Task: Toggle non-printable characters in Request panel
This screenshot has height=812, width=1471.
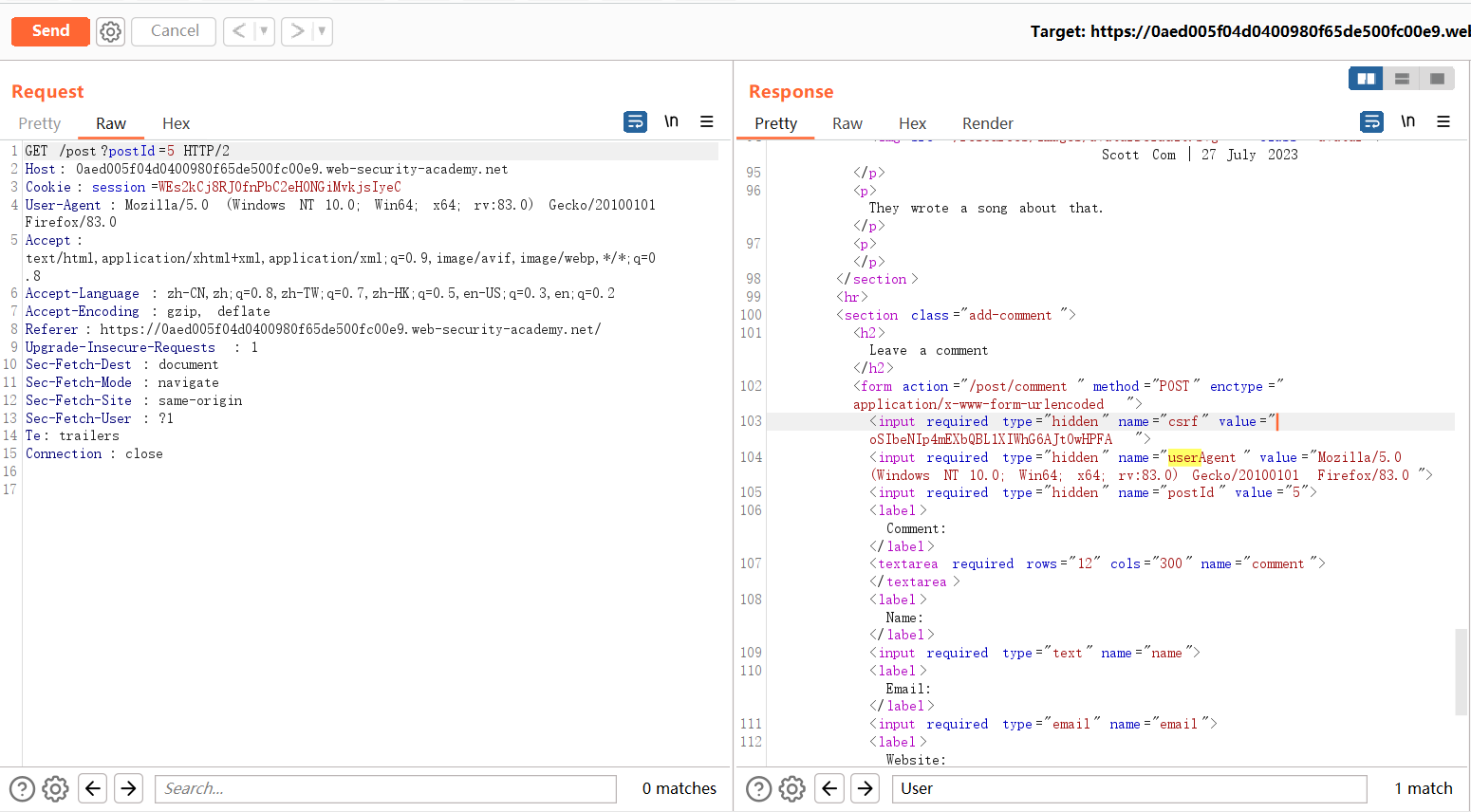Action: [671, 121]
